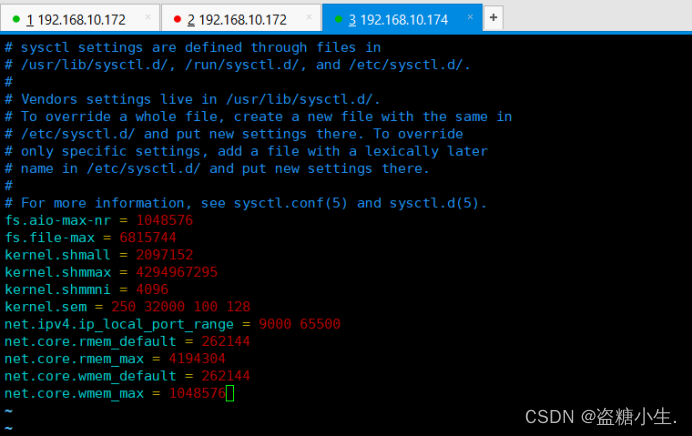Click the kernel.shmall value 2097152
Image resolution: width=692 pixels, height=436 pixels.
(164, 255)
